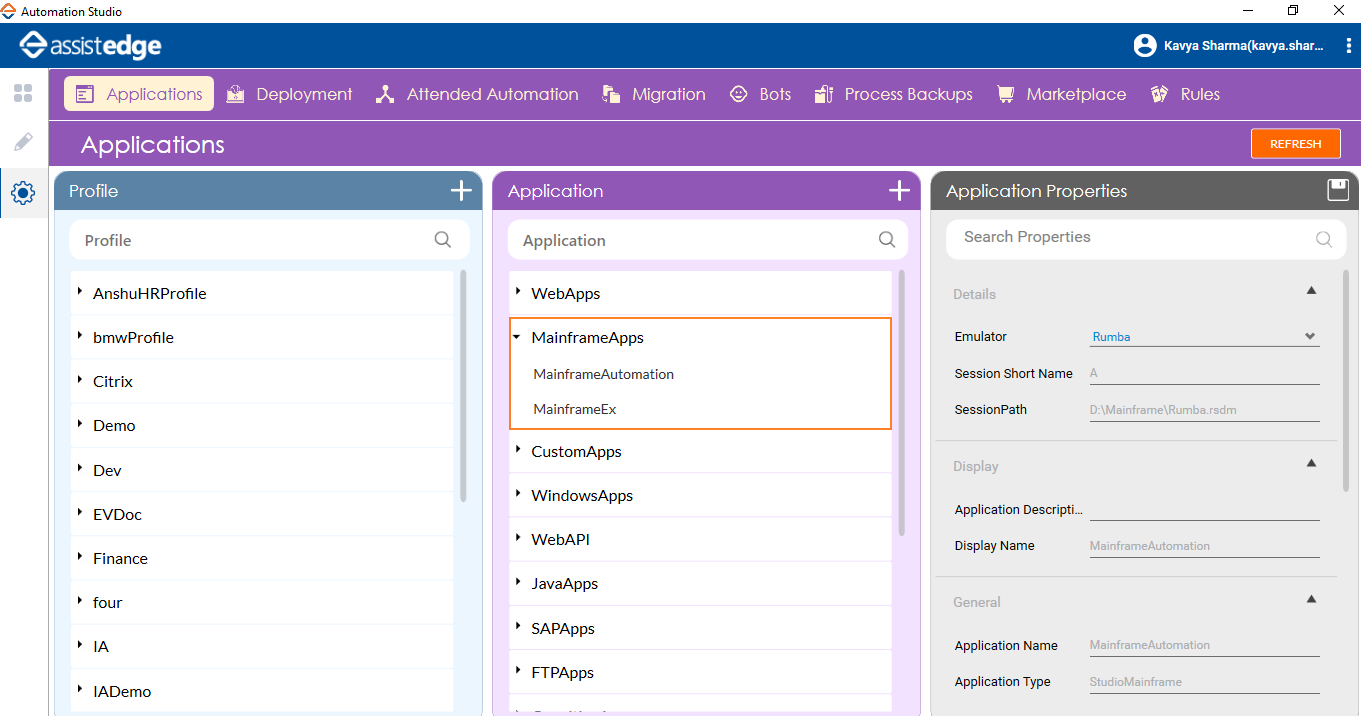Click the assistedge logo
The height and width of the screenshot is (716, 1361).
tap(90, 45)
